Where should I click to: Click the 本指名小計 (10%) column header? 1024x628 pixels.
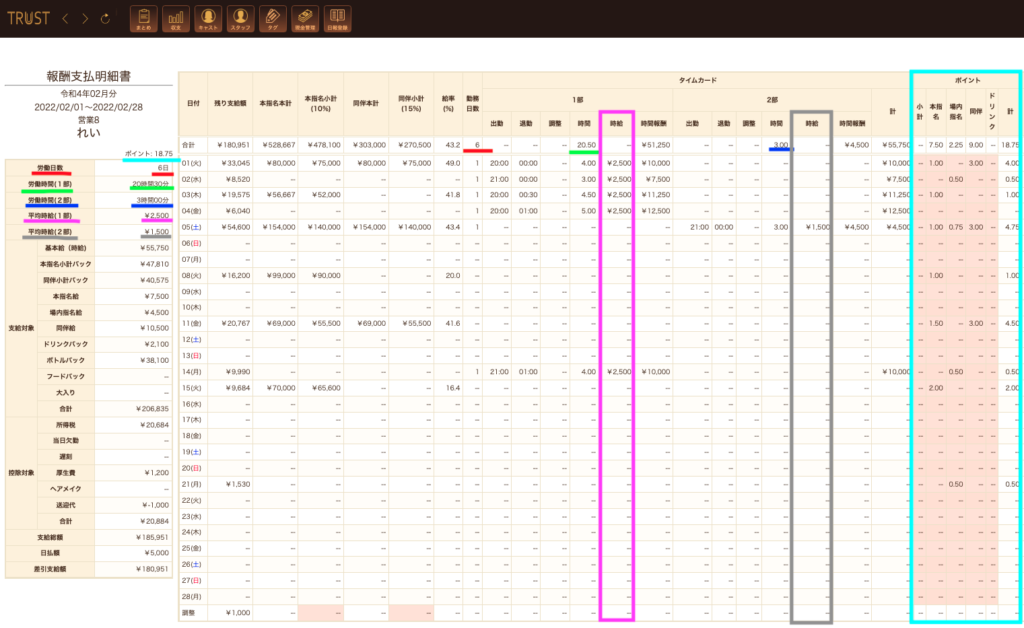tap(321, 104)
